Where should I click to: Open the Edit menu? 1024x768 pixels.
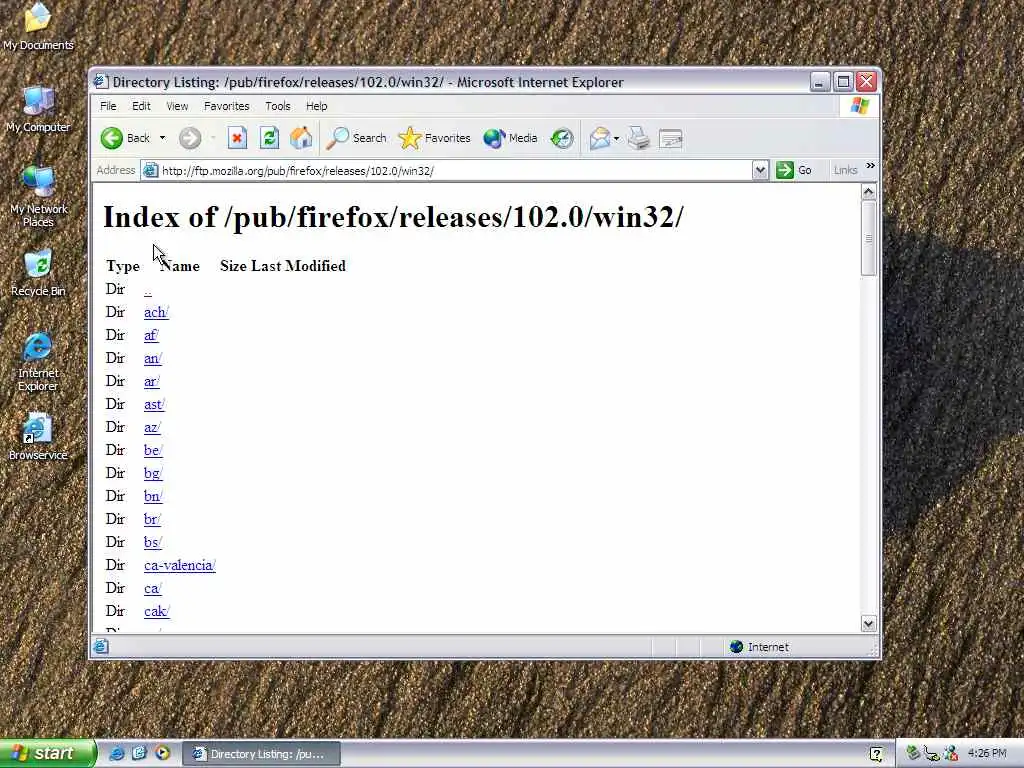(x=141, y=106)
